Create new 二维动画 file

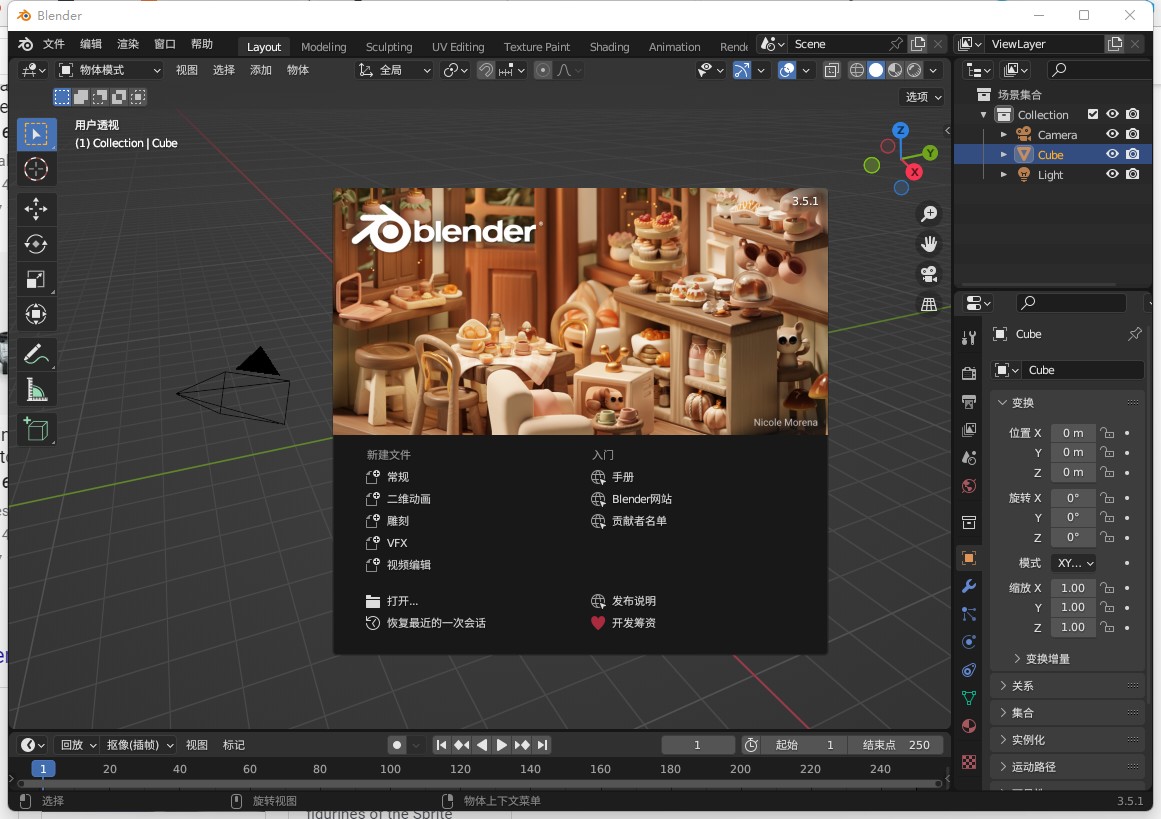(x=398, y=499)
